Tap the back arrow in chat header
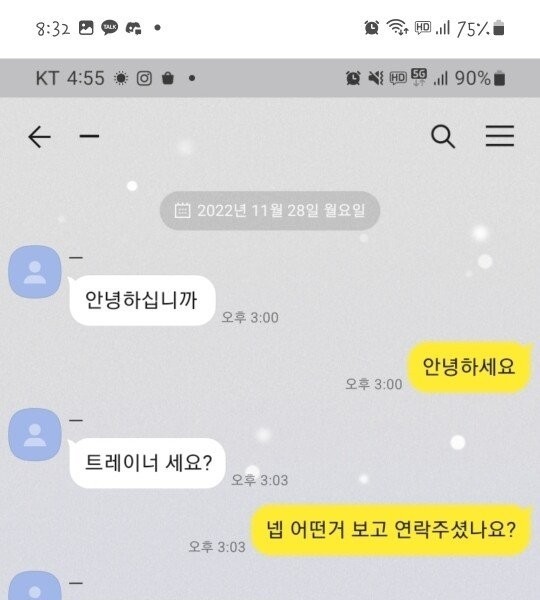 39,137
